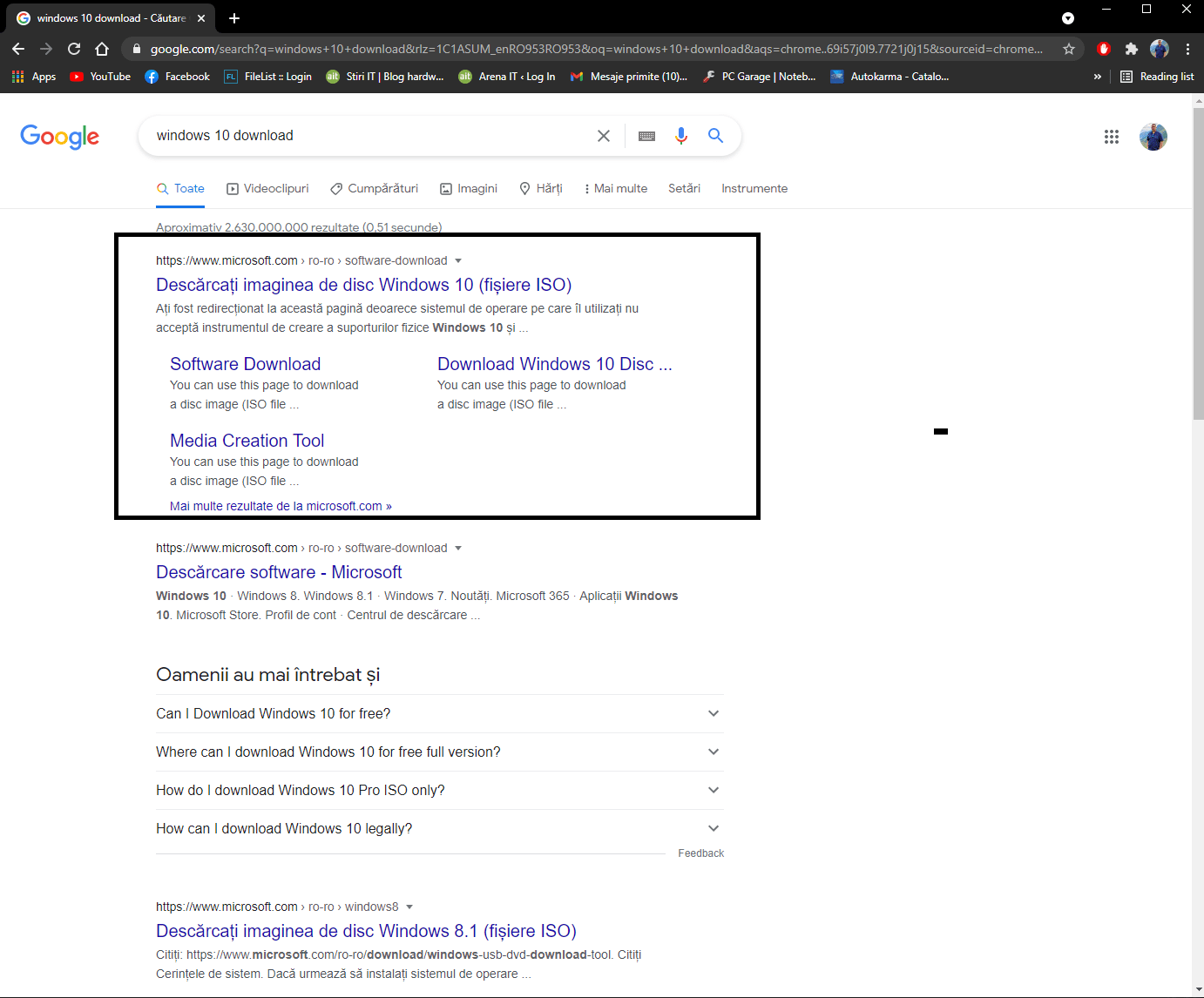This screenshot has height=998, width=1204.
Task: Open the Media Creation Tool sitelink
Action: (247, 441)
